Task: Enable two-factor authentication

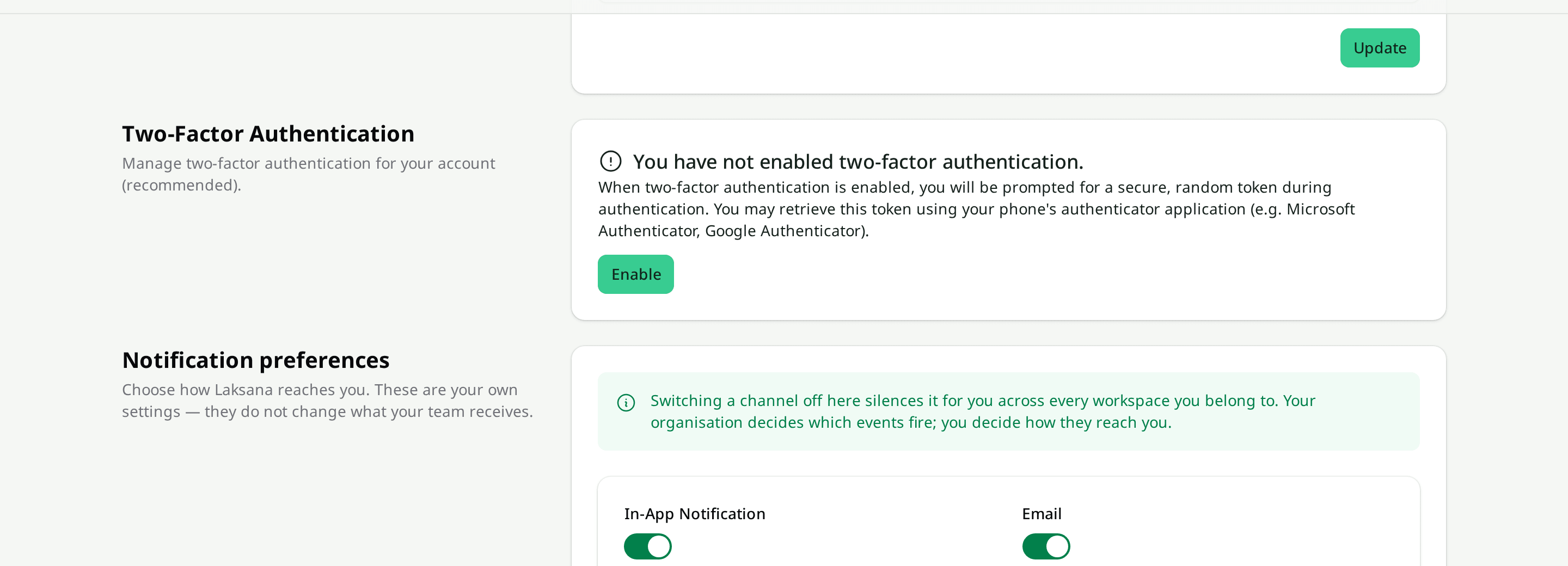Action: tap(635, 274)
